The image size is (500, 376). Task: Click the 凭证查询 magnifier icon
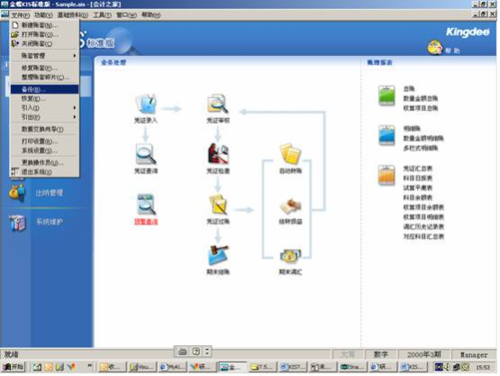[x=146, y=154]
